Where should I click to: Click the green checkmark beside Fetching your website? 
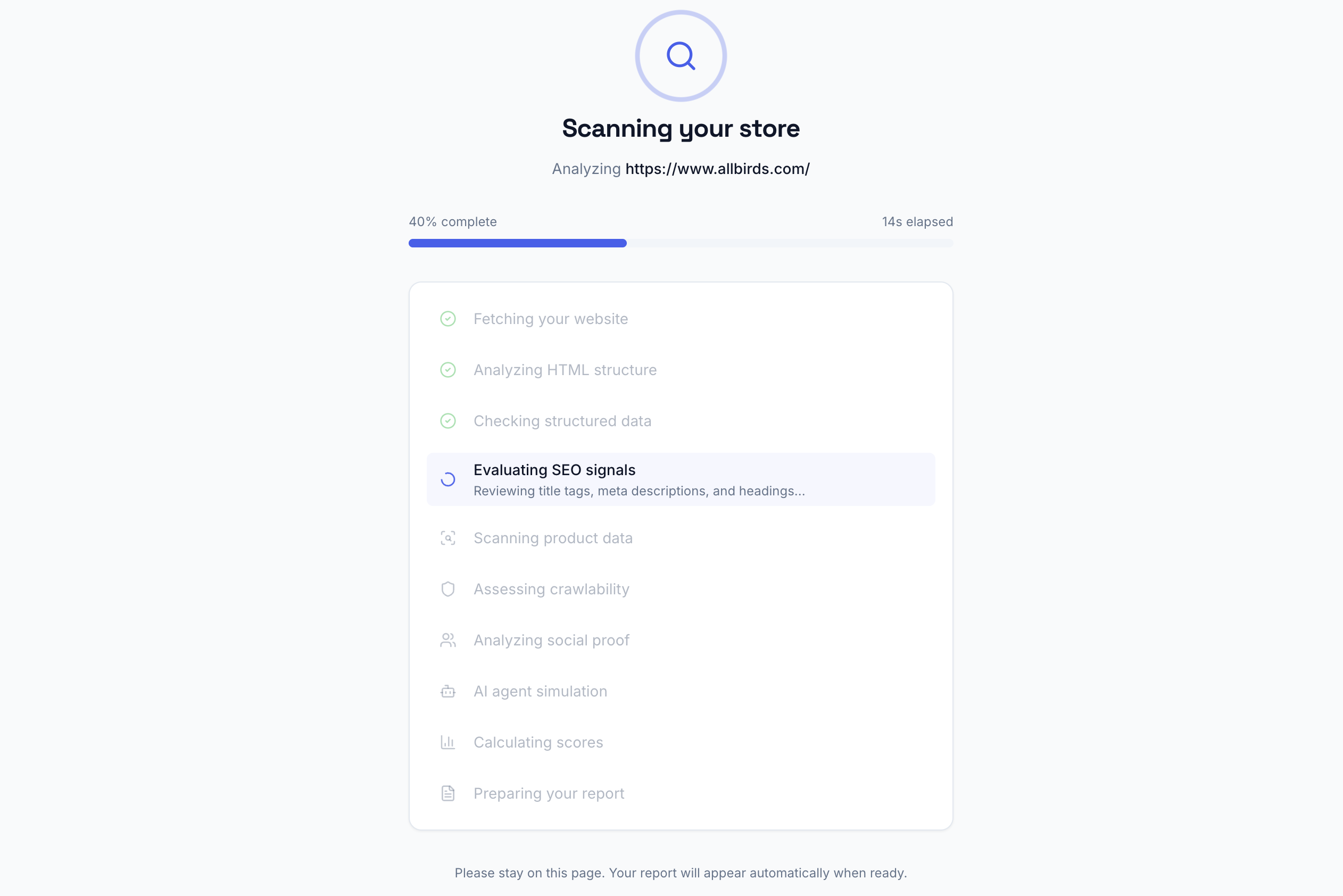click(x=448, y=318)
